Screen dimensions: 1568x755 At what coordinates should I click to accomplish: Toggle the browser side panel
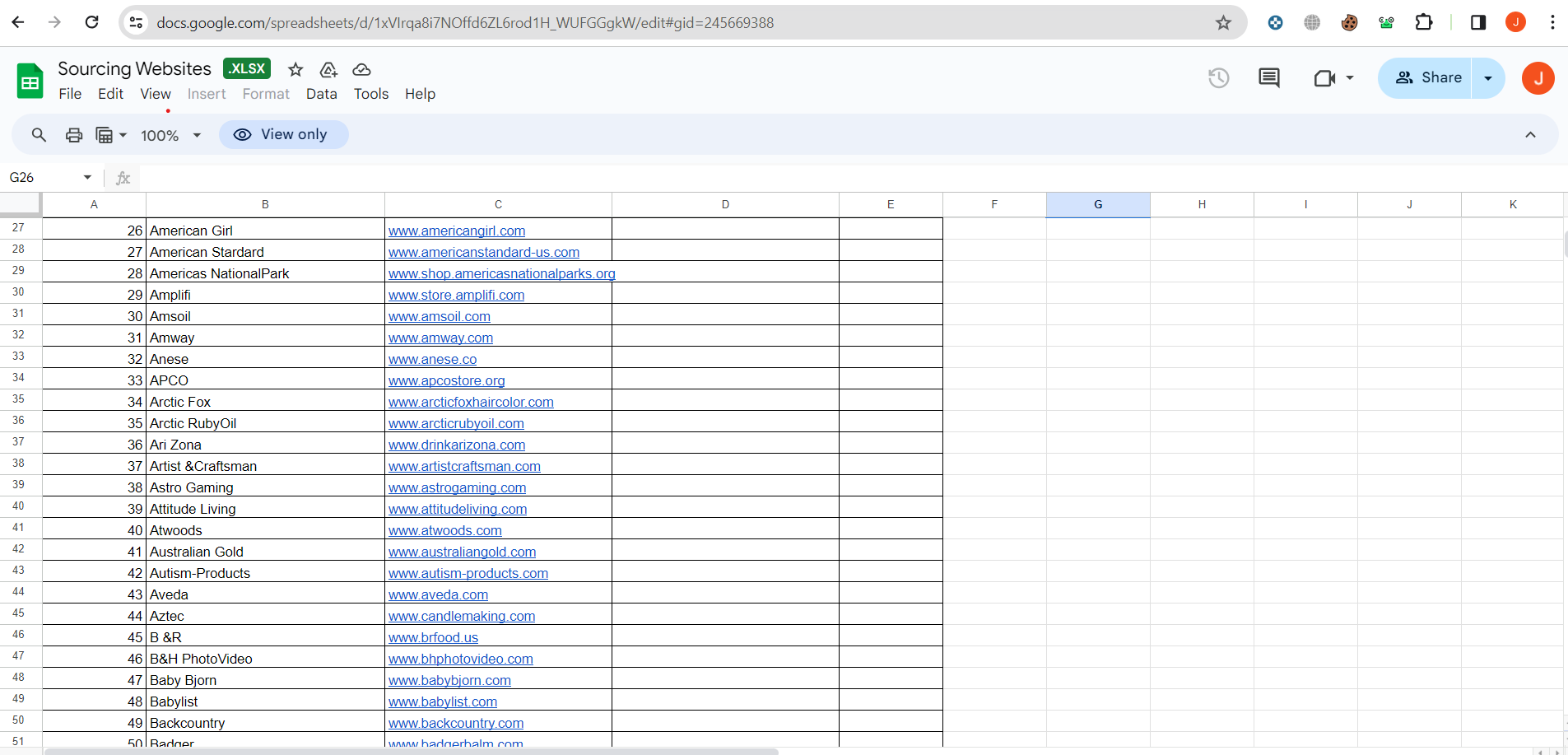(x=1477, y=23)
